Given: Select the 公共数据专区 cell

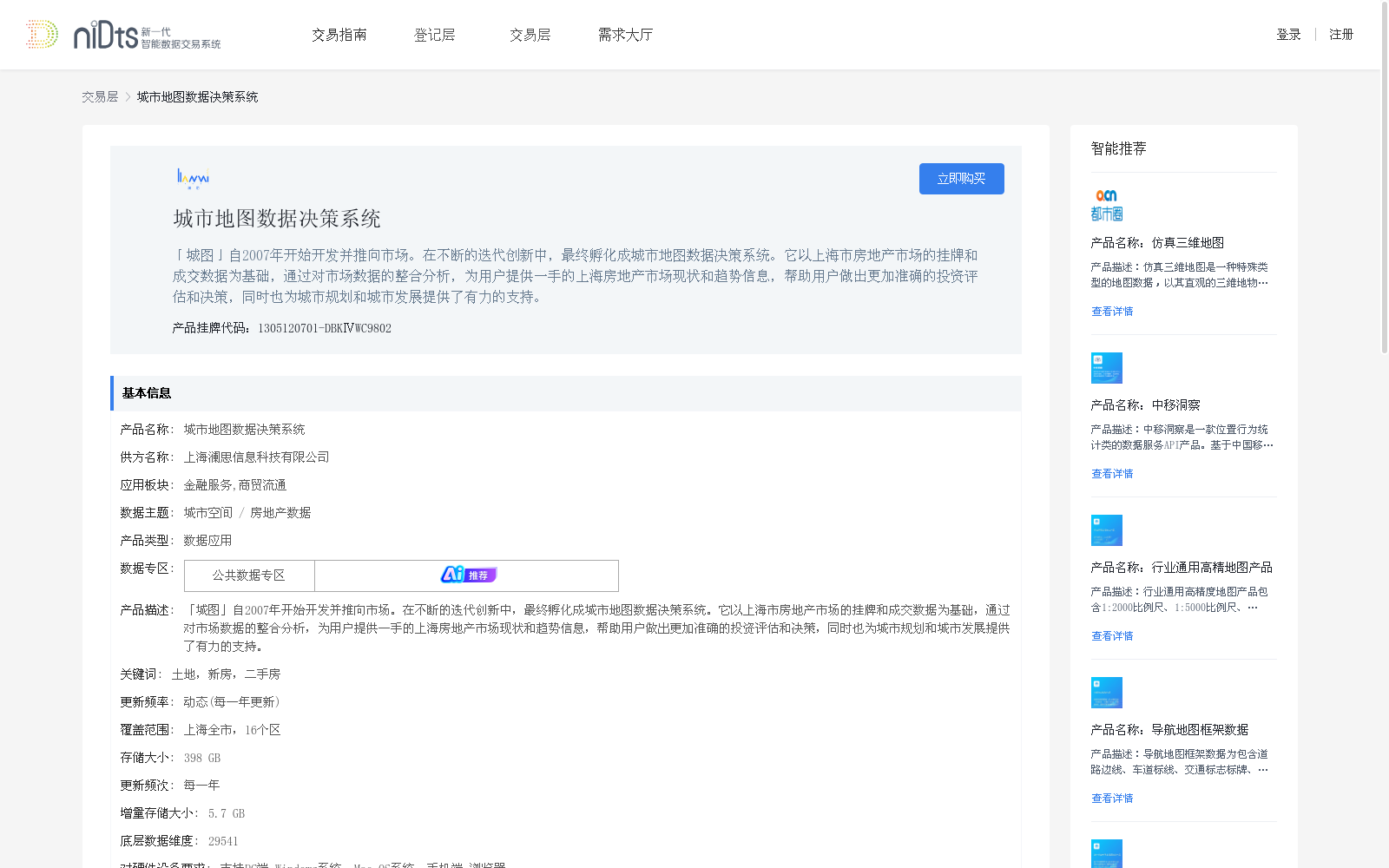Looking at the screenshot, I should (x=249, y=575).
